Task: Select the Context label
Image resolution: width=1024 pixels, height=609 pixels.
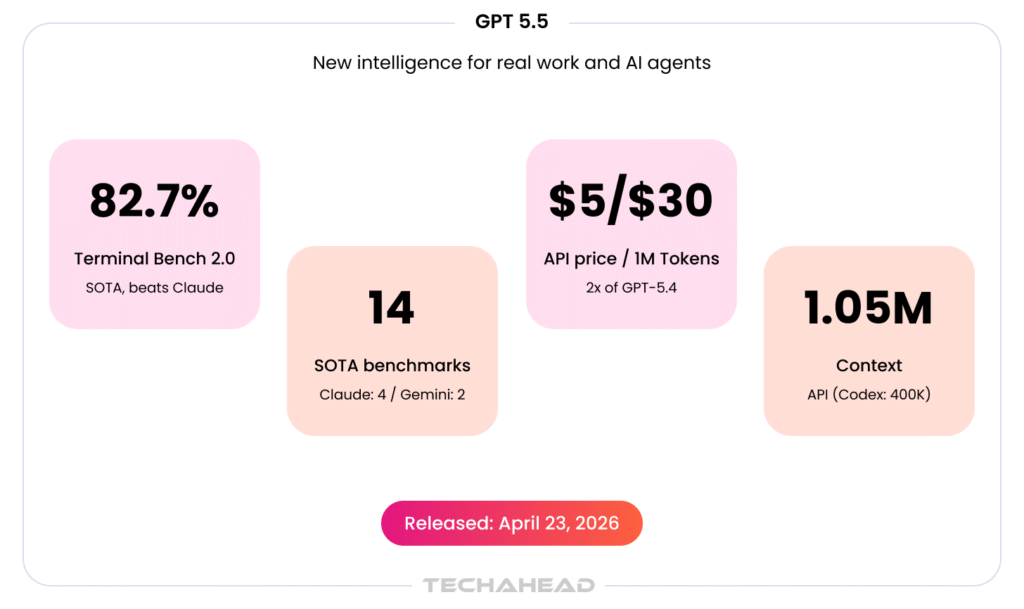Action: pos(869,366)
